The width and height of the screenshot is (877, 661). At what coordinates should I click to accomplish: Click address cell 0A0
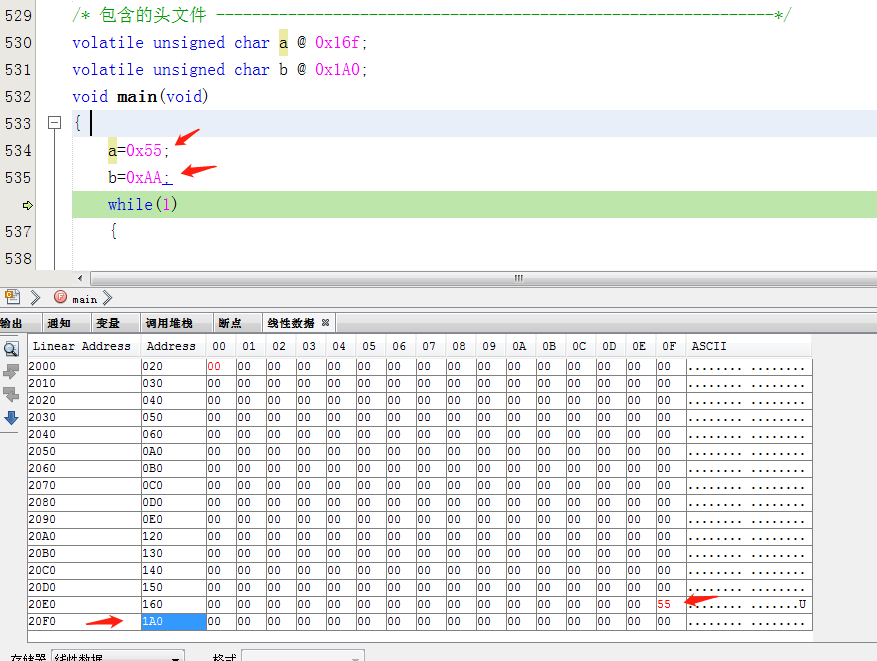click(x=173, y=451)
